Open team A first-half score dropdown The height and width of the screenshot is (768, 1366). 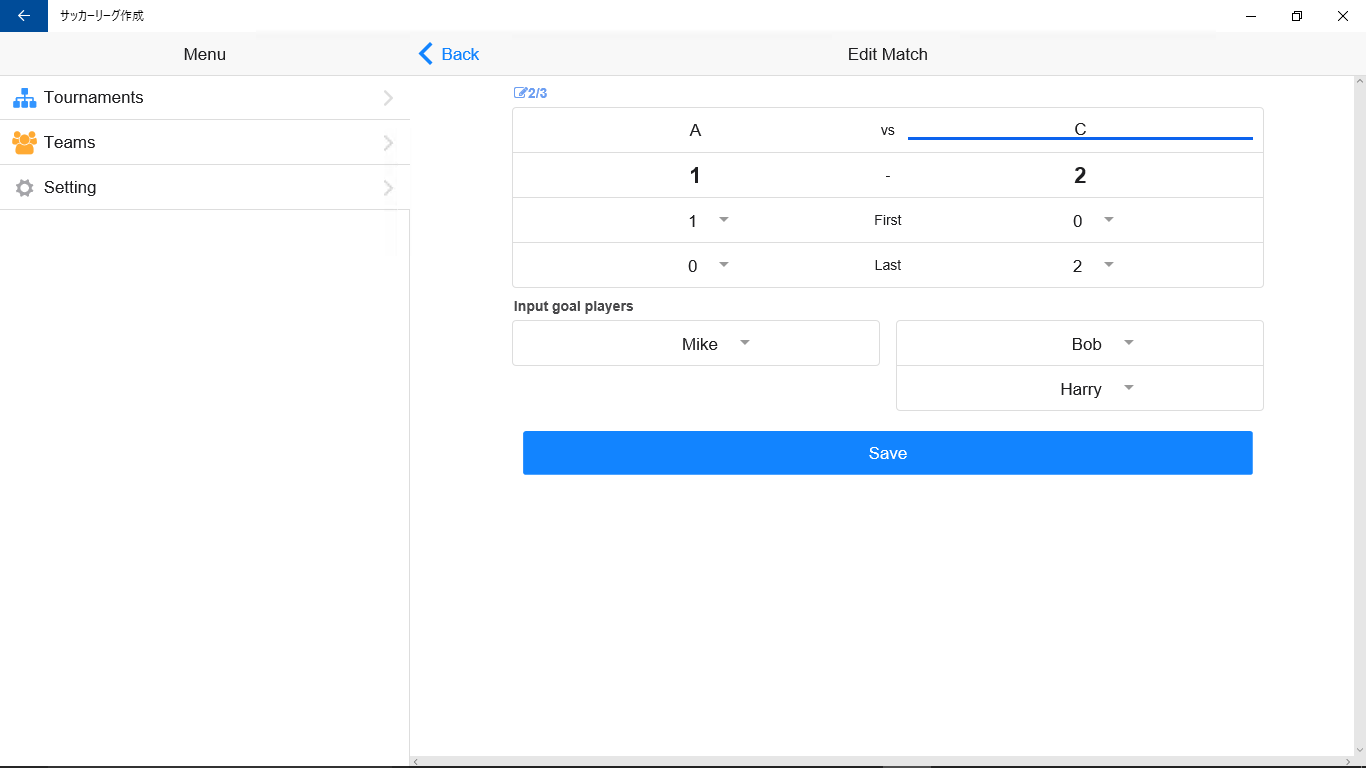click(723, 220)
